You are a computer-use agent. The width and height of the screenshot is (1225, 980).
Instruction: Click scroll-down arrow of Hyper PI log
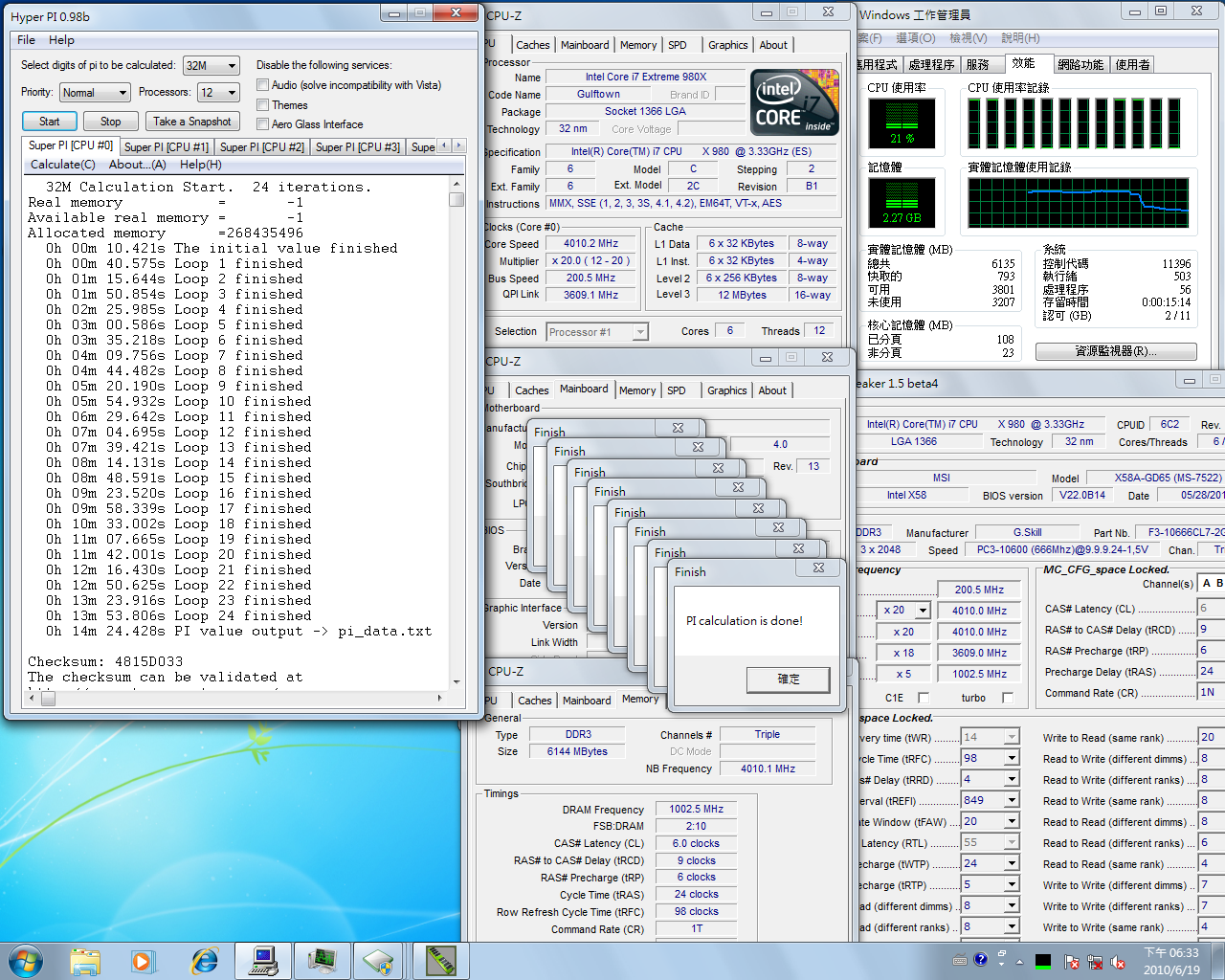457,681
